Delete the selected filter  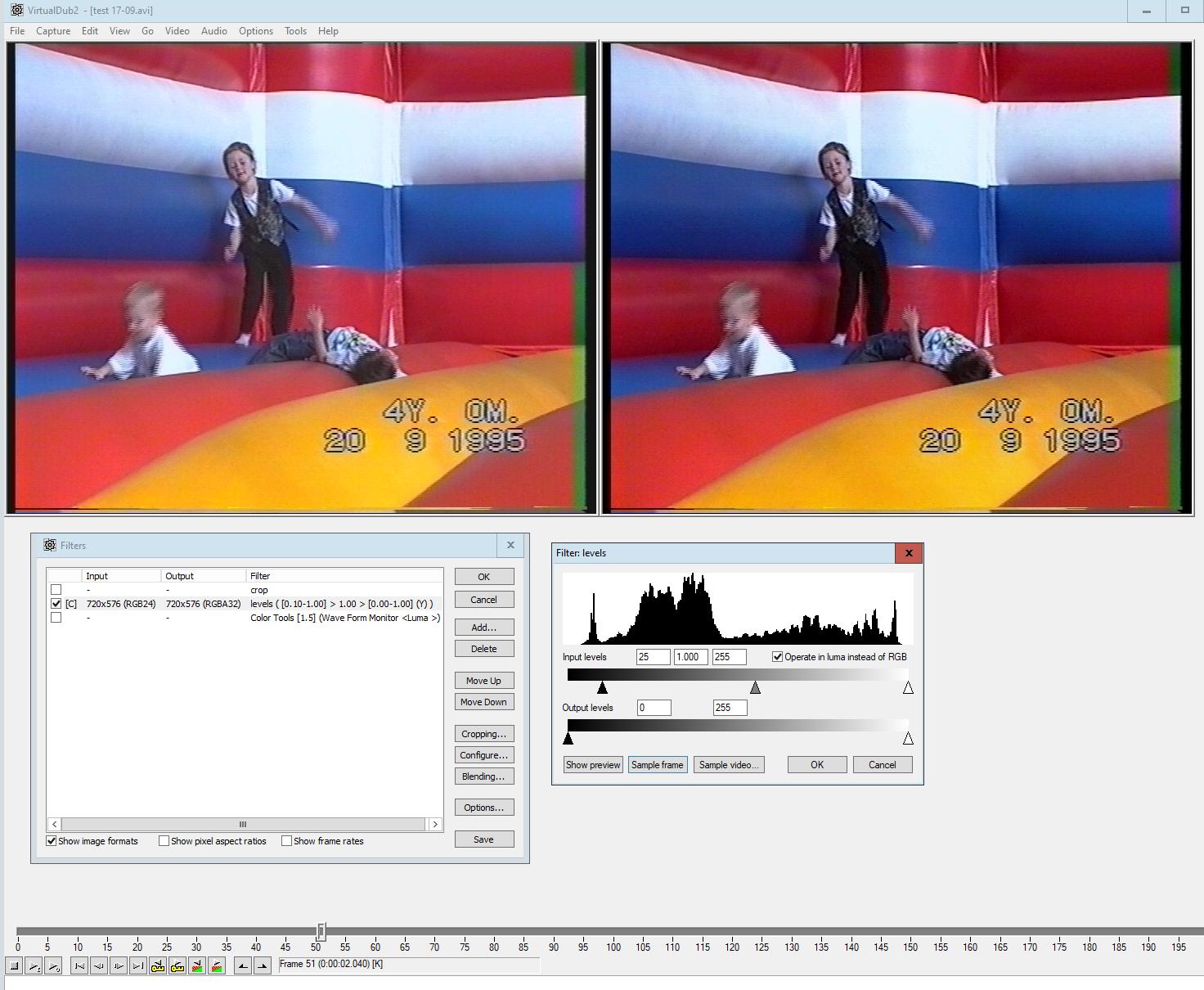484,649
